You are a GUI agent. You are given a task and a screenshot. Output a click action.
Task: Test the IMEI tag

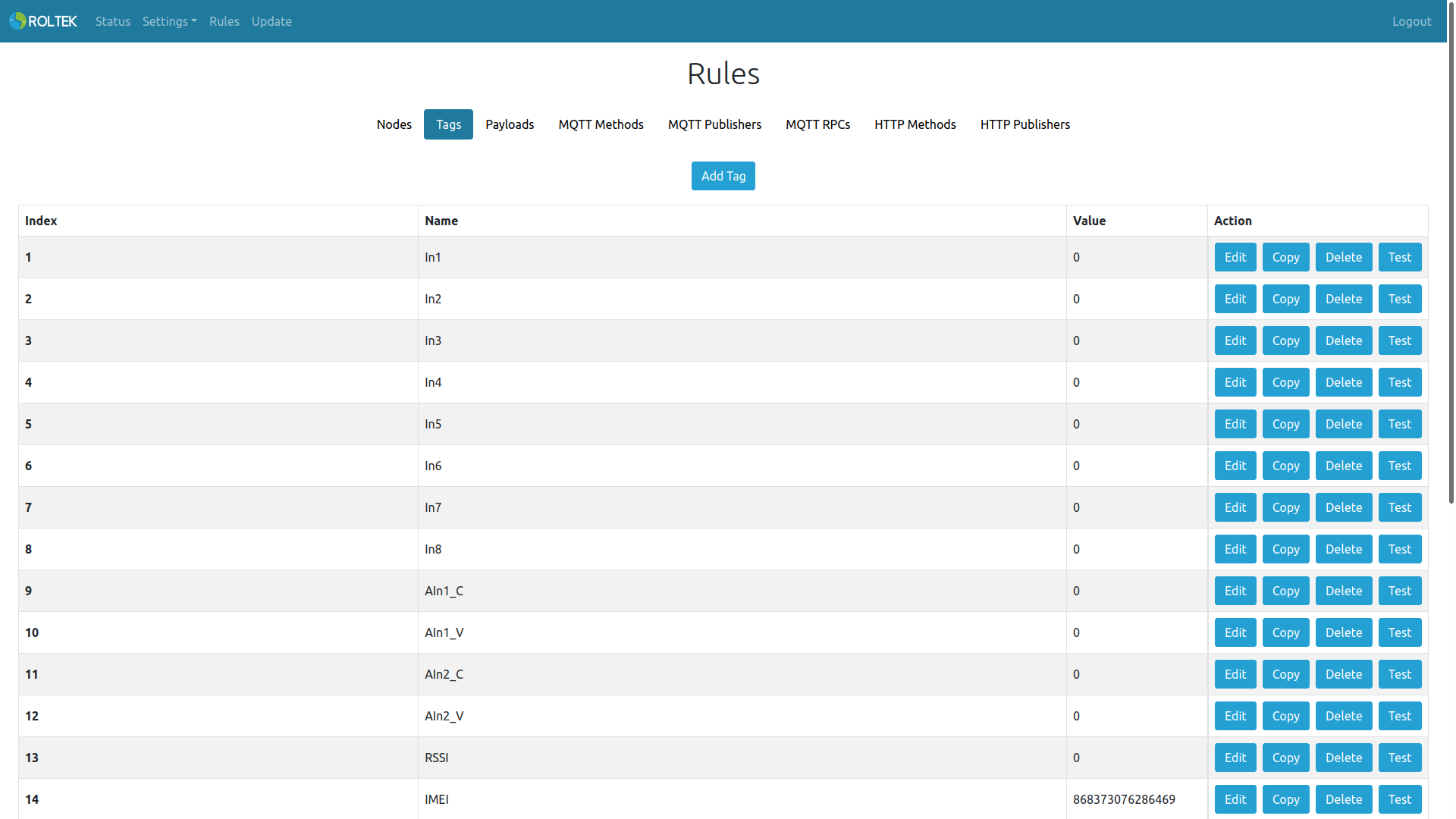click(1399, 799)
